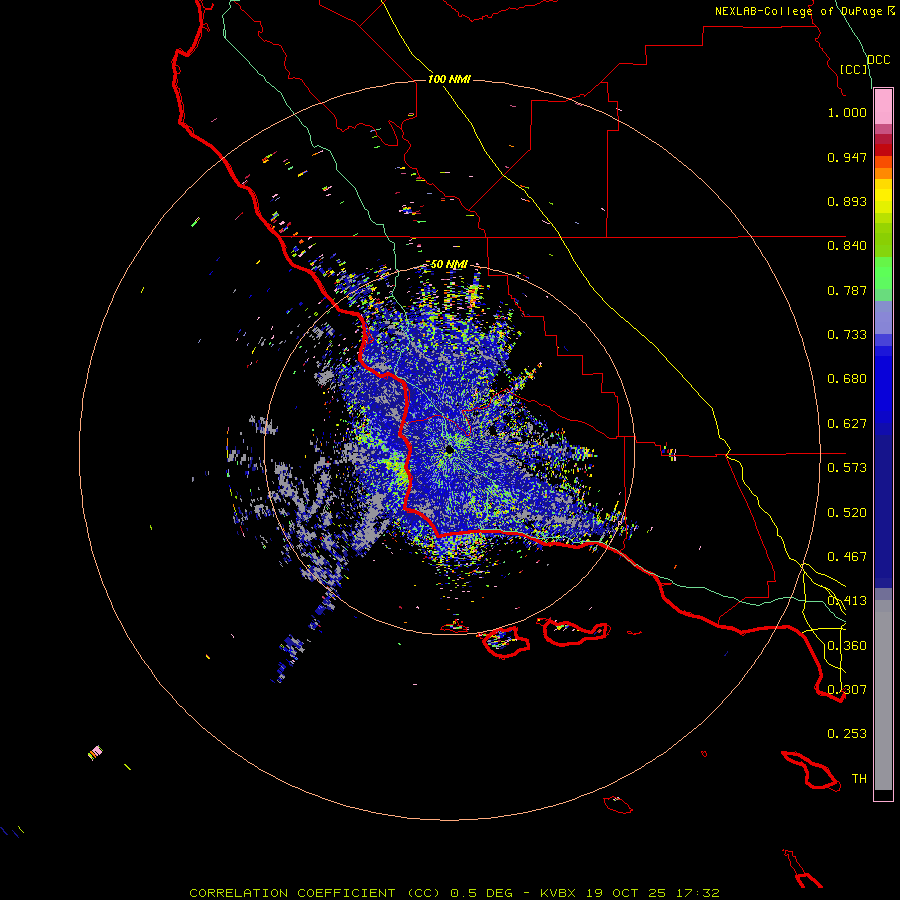
Task: Click the gray band near the legend bottom
Action: (883, 695)
